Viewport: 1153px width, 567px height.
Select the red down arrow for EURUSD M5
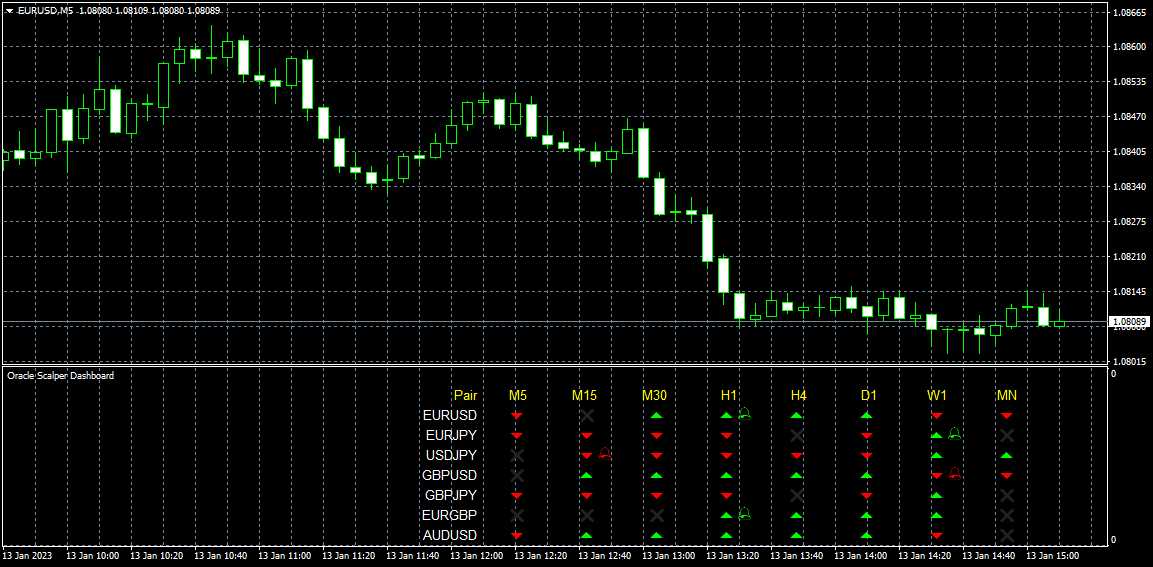(516, 416)
